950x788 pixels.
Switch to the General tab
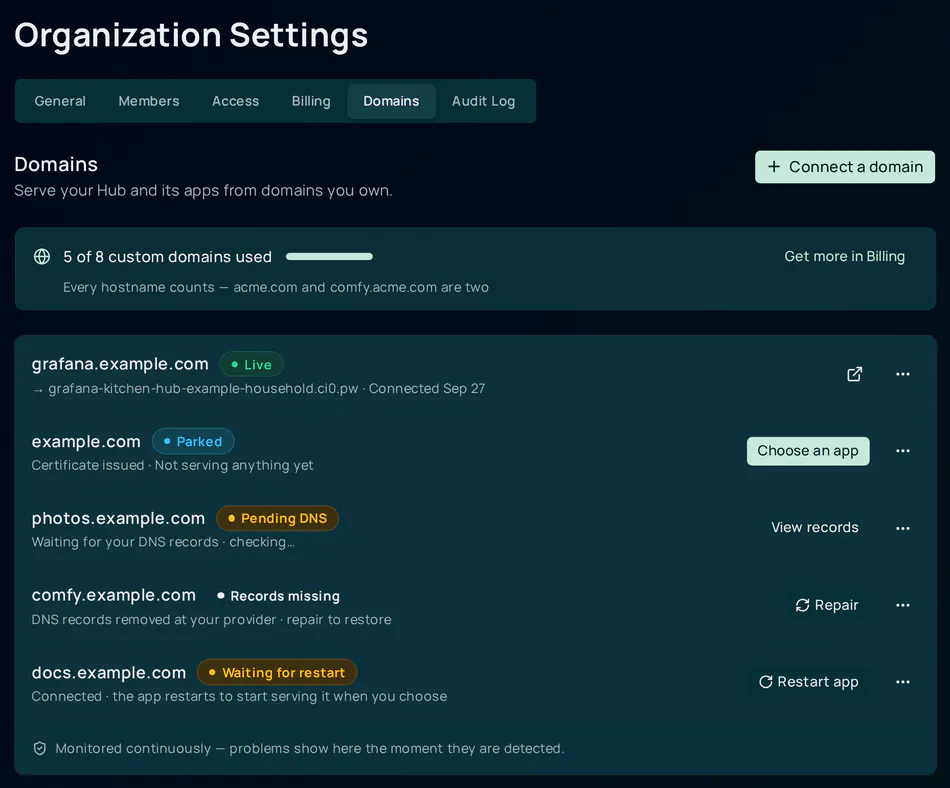click(60, 101)
